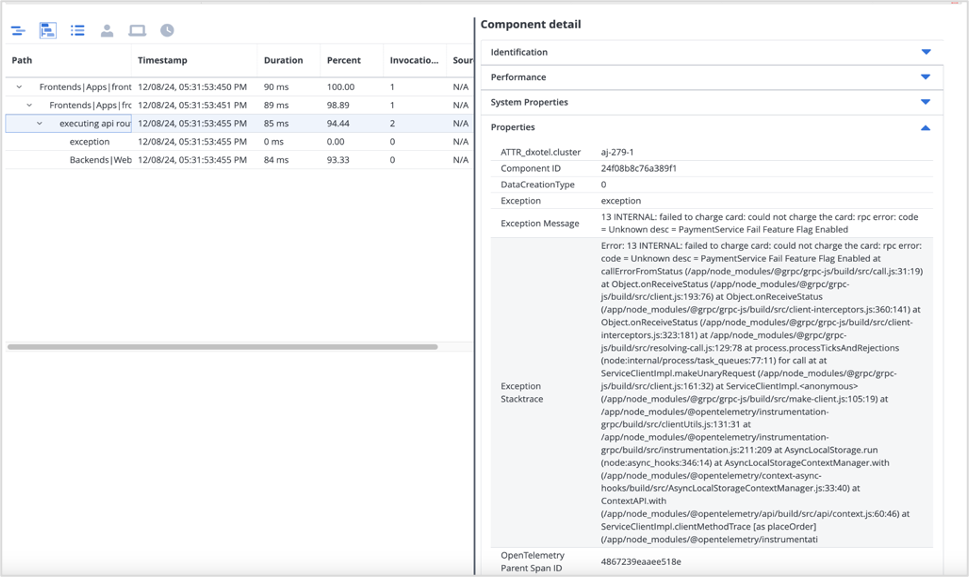Viewport: 970px width, 578px height.
Task: Collapse the 'executing api rou' tree row
Action: 40,124
